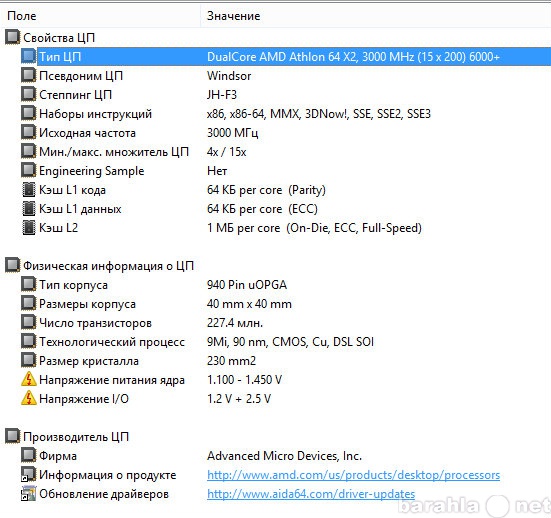This screenshot has height=518, width=551.
Task: Open the AMD desktop processors product link
Action: (x=353, y=475)
